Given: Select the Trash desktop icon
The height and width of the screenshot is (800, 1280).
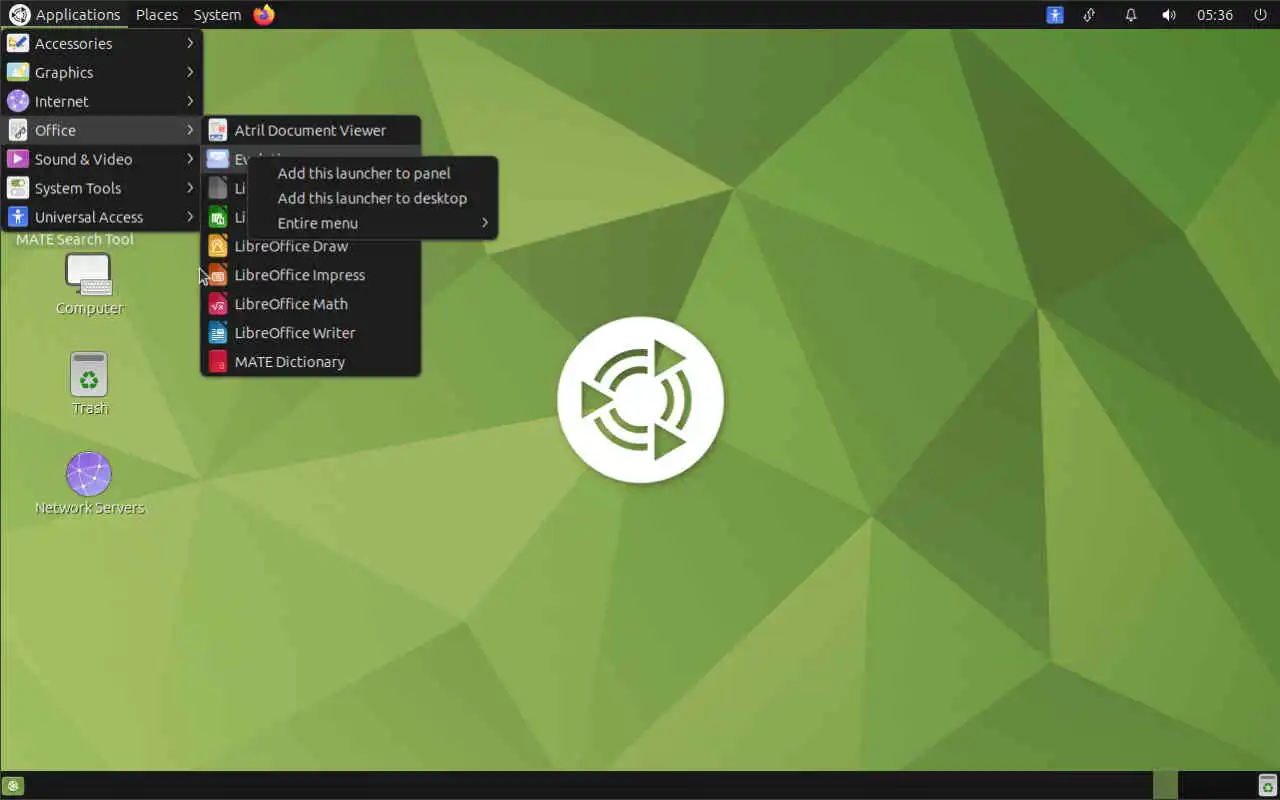Looking at the screenshot, I should (x=89, y=375).
